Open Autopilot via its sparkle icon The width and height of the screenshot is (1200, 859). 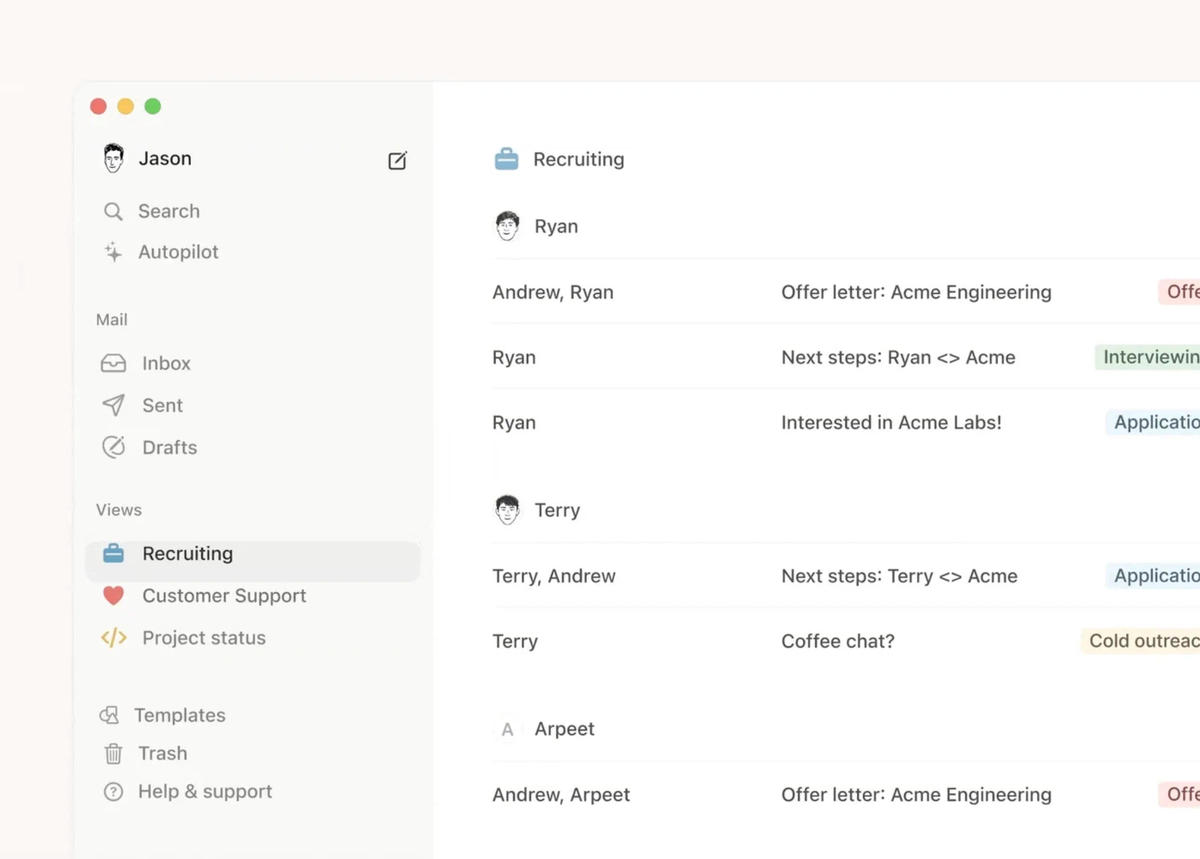tap(113, 252)
